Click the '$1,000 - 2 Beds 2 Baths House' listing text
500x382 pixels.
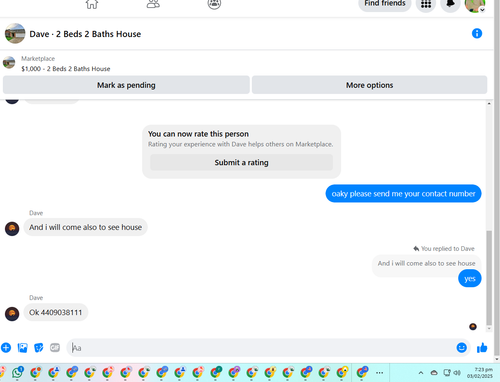pyautogui.click(x=66, y=69)
